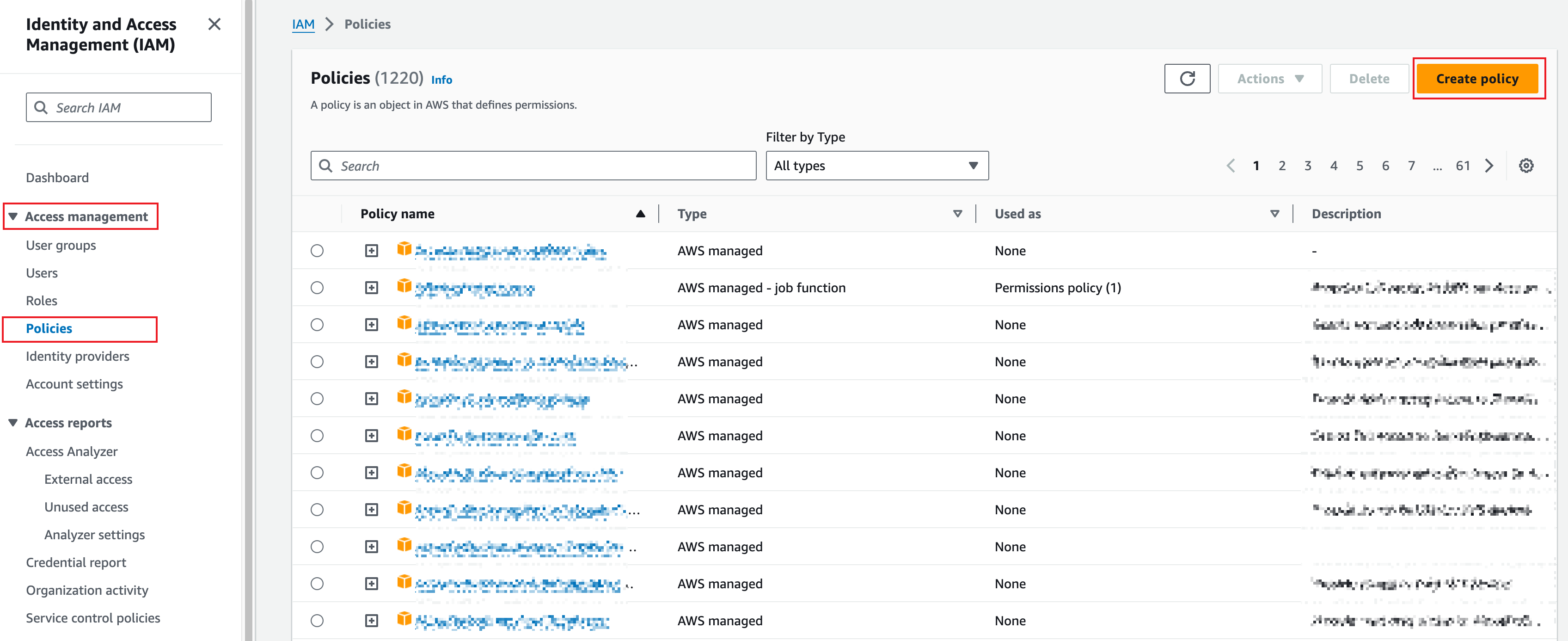Select radio button of third policy row
This screenshot has height=641, width=1568.
[317, 325]
